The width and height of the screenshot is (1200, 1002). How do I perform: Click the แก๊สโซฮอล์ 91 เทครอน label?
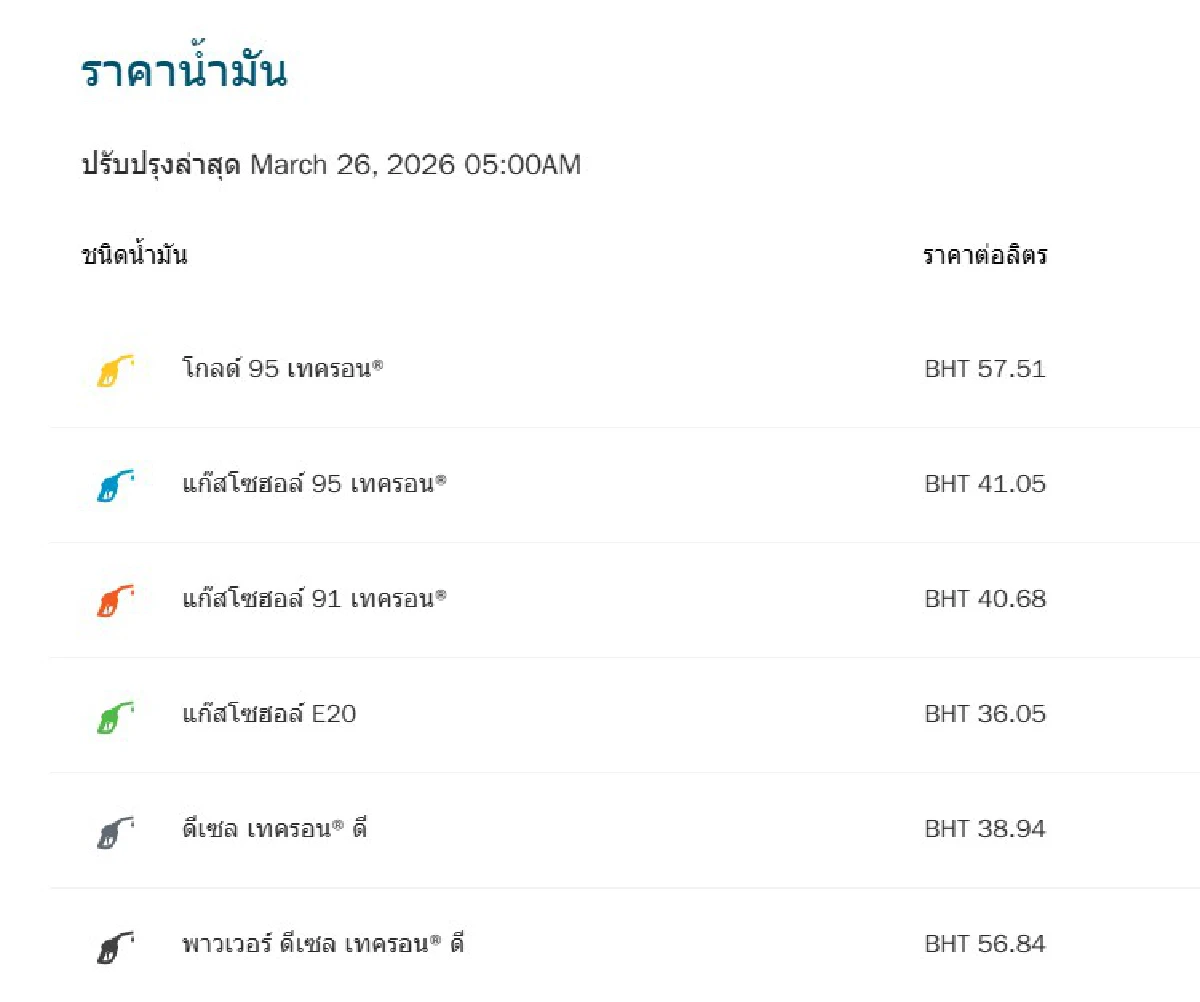tap(314, 599)
